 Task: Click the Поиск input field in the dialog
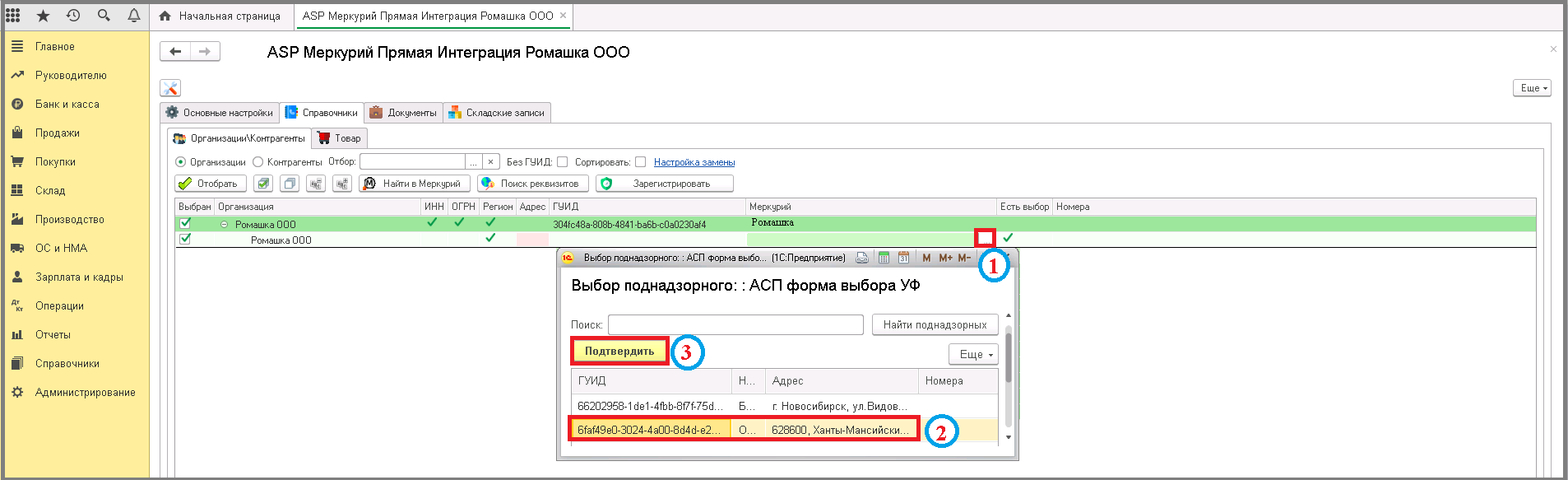735,324
